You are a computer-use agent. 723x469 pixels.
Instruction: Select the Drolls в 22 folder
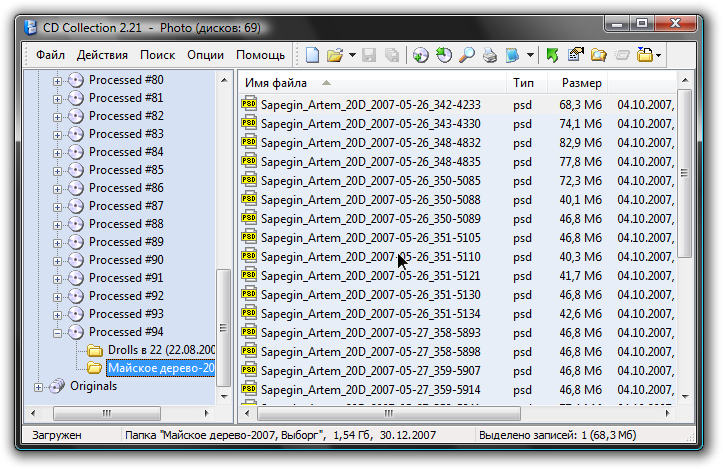coord(161,350)
